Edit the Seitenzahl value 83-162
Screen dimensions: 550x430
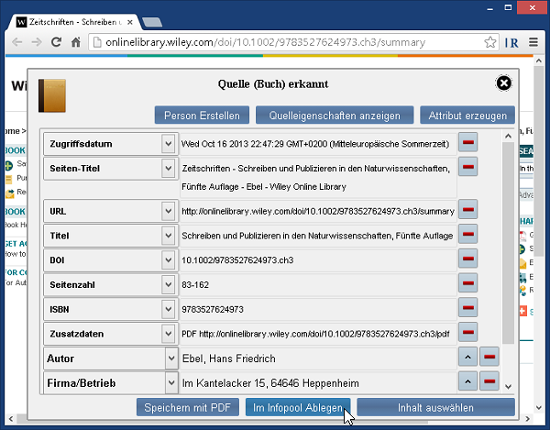(318, 285)
